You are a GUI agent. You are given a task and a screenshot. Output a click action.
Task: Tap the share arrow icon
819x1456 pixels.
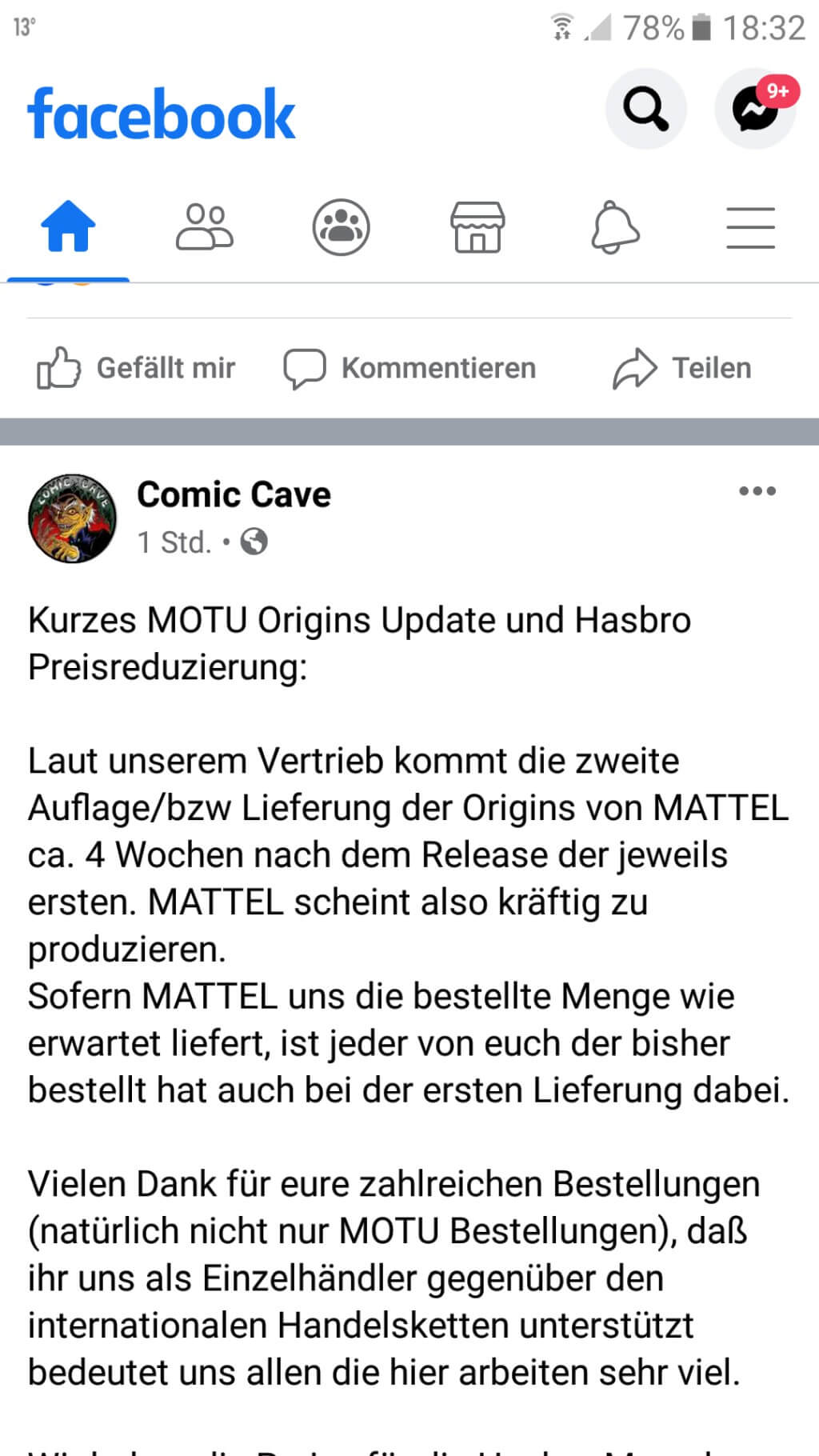tap(635, 368)
